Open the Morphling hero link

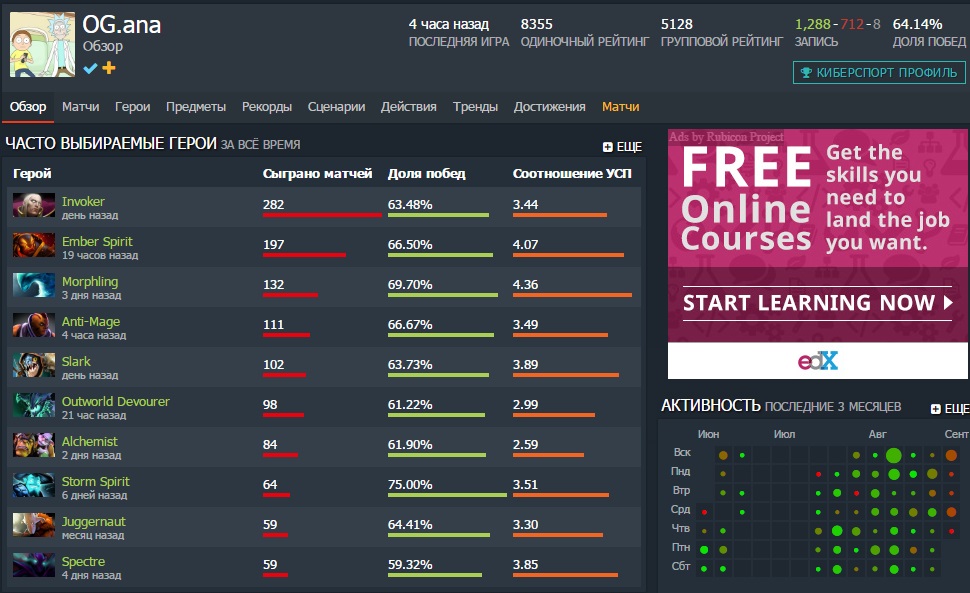coord(90,282)
